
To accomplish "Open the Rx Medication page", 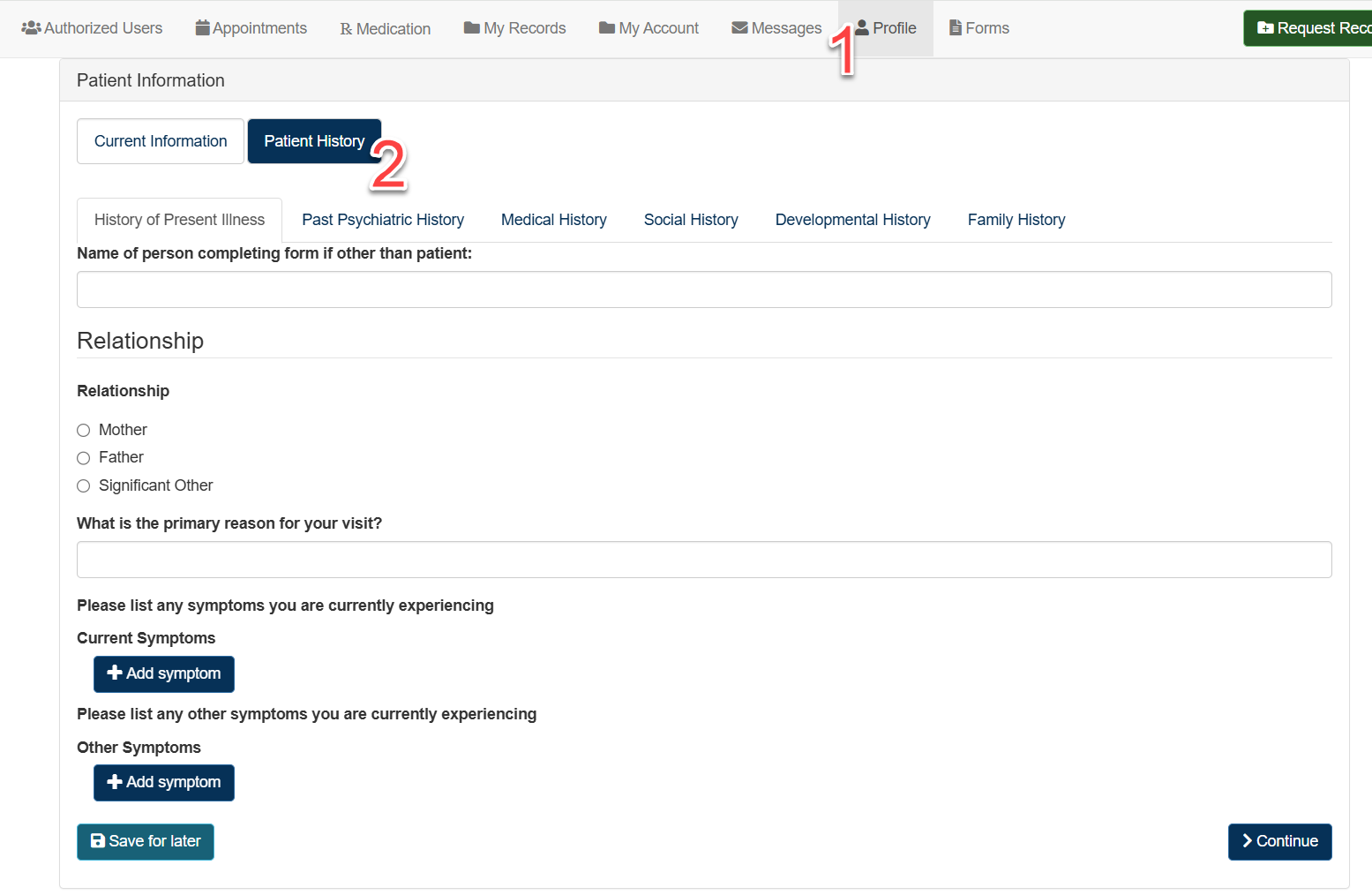I will point(385,29).
